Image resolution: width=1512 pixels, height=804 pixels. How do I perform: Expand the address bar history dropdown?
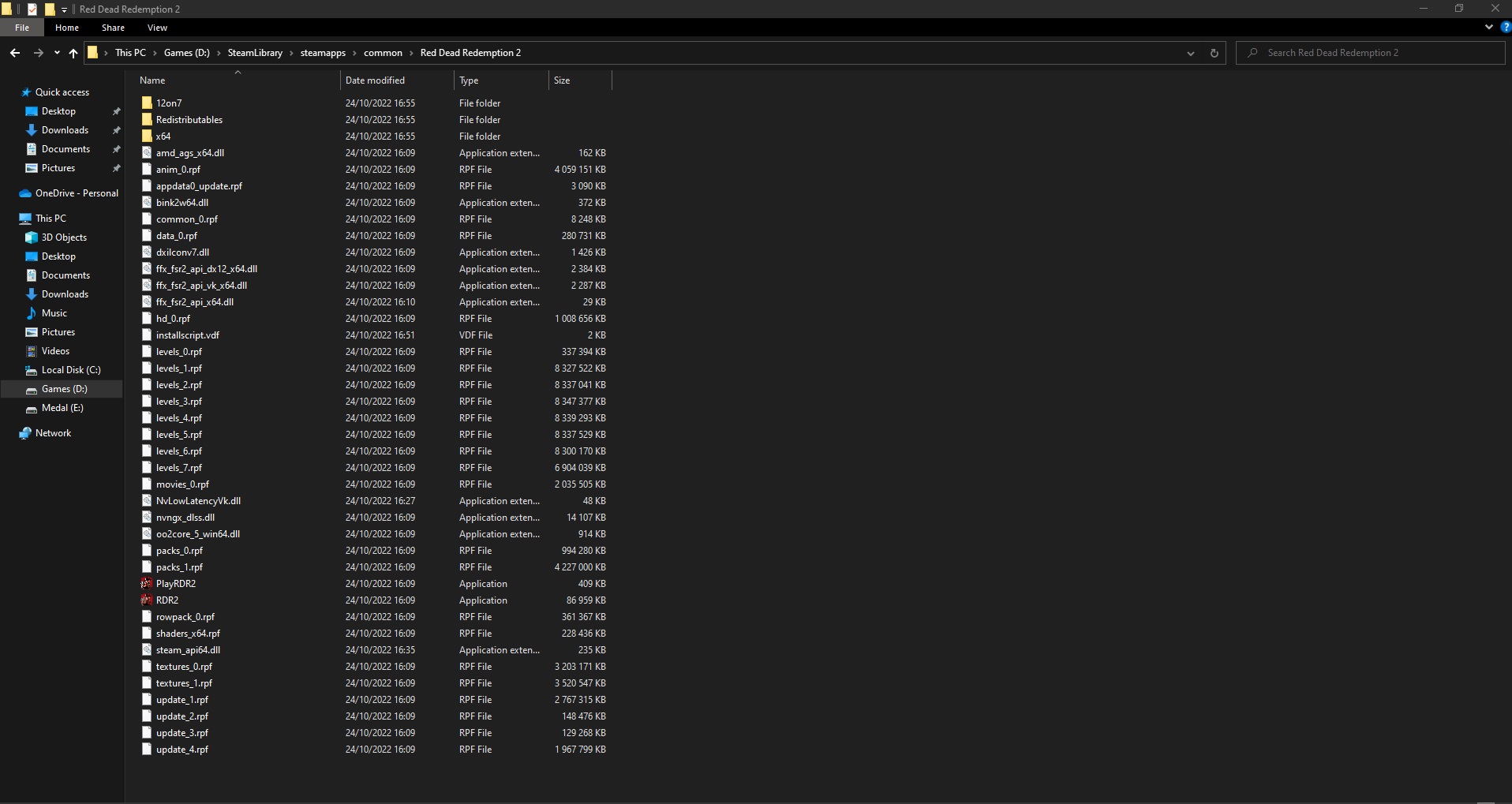[x=1190, y=53]
